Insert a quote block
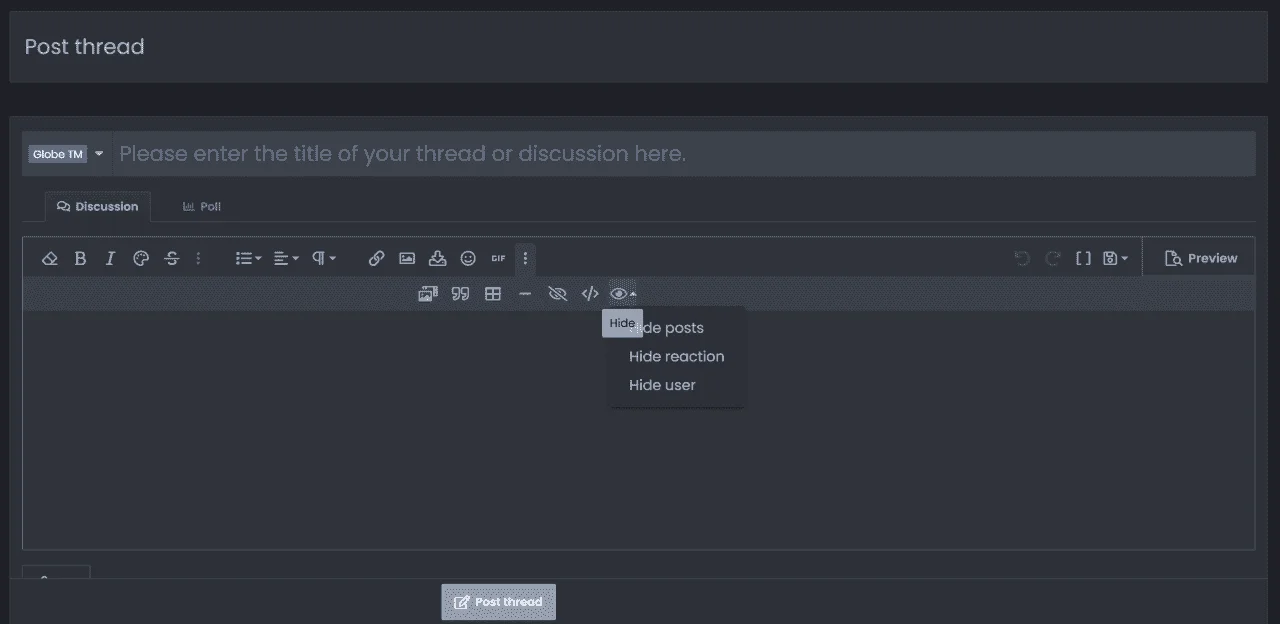 click(460, 294)
